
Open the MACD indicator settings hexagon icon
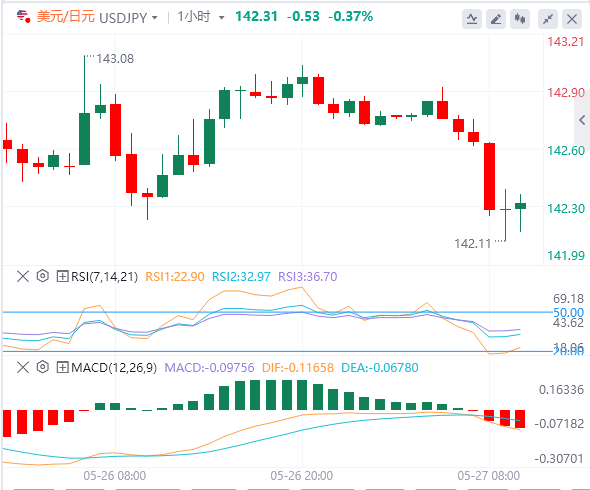pos(43,367)
